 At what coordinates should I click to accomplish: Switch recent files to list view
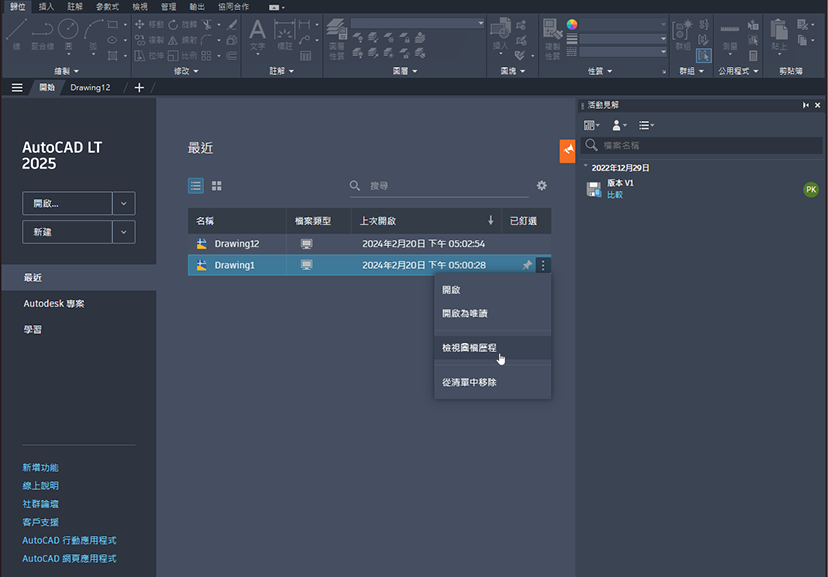point(196,186)
